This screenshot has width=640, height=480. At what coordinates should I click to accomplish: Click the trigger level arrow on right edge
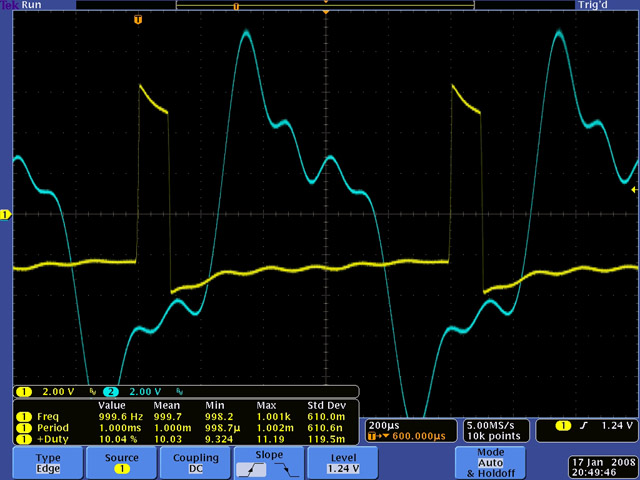click(634, 188)
